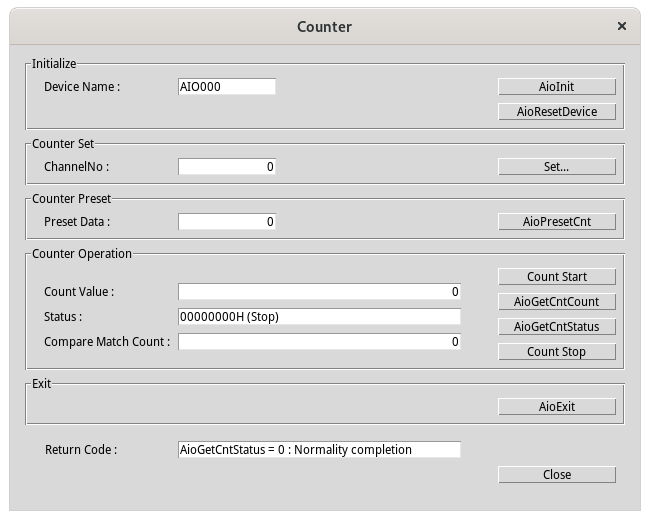Open counter settings with Set... button
This screenshot has height=520, width=650.
556,167
